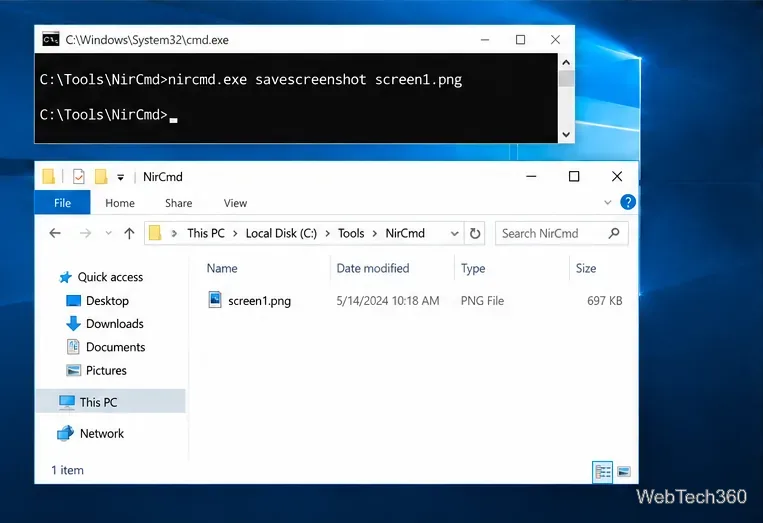Open Explorer Help question mark icon
763x523 pixels.
[x=628, y=202]
